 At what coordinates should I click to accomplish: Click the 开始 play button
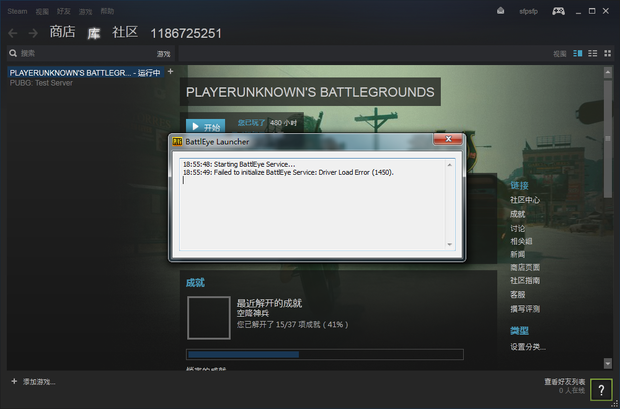(206, 127)
